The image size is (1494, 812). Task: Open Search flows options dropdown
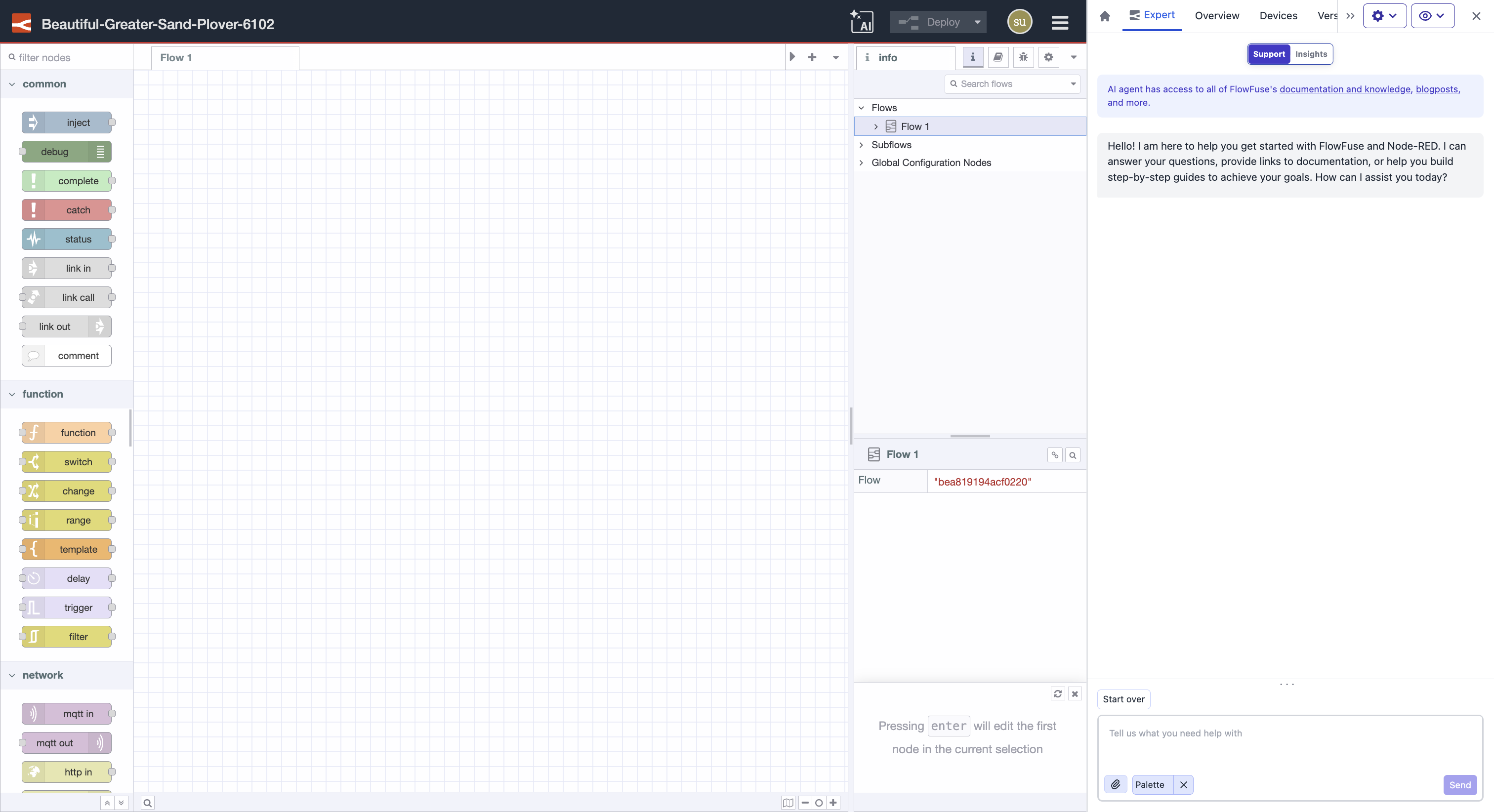point(1073,83)
